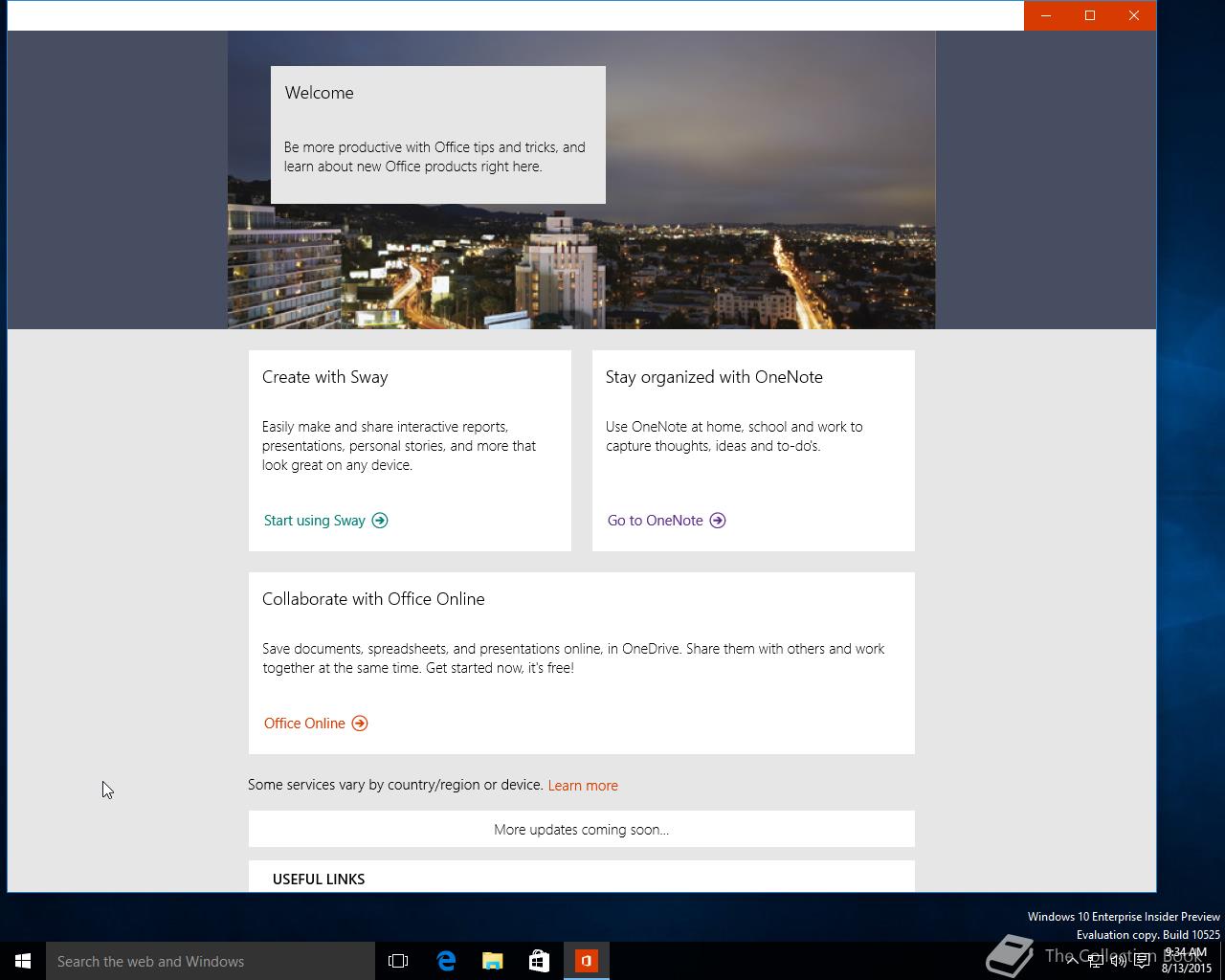Click the USEFUL LINKS heading
The width and height of the screenshot is (1225, 980).
coord(319,879)
